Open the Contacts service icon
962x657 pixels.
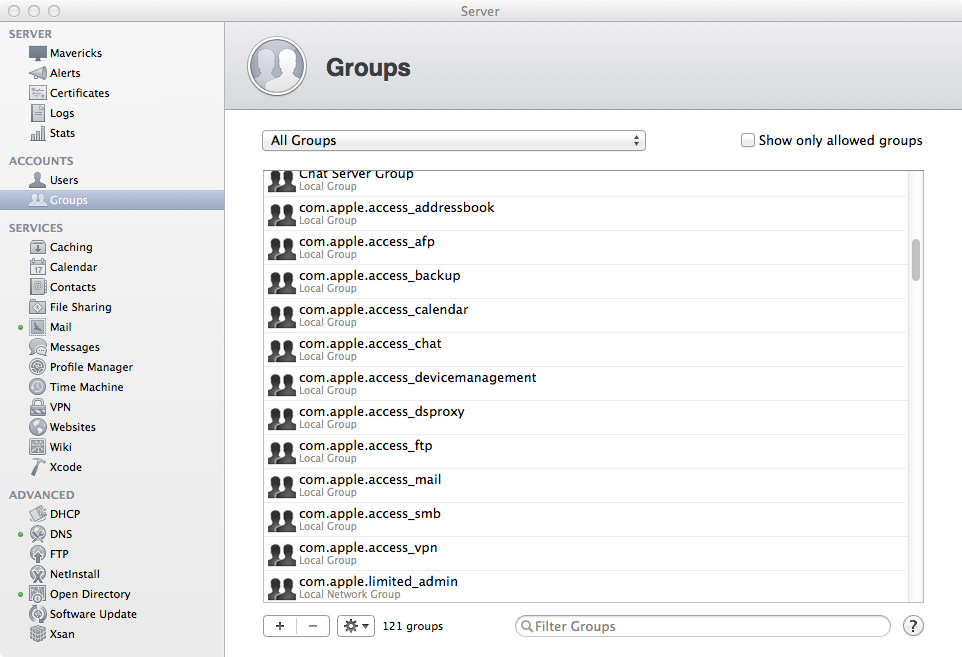coord(37,287)
